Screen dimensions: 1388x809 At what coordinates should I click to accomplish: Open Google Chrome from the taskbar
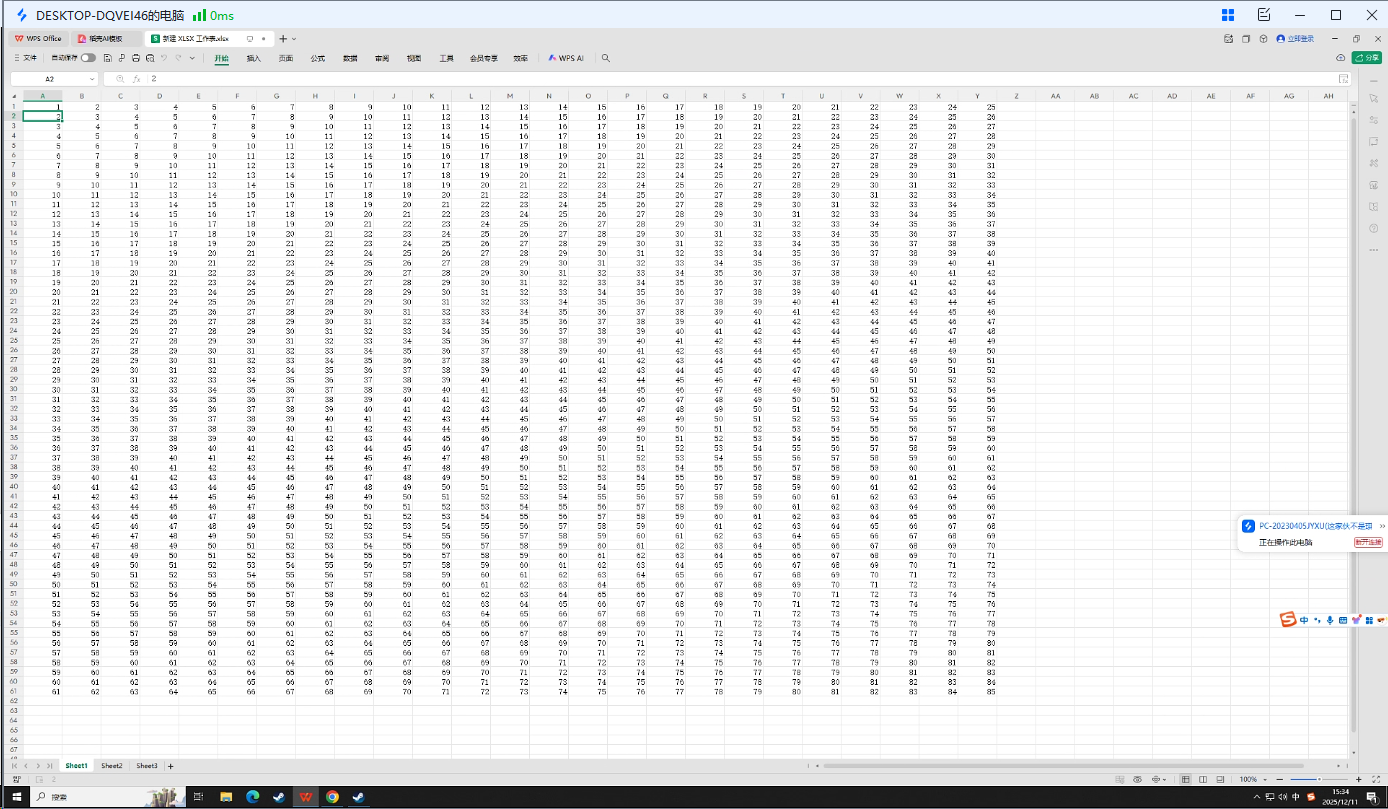(x=332, y=797)
